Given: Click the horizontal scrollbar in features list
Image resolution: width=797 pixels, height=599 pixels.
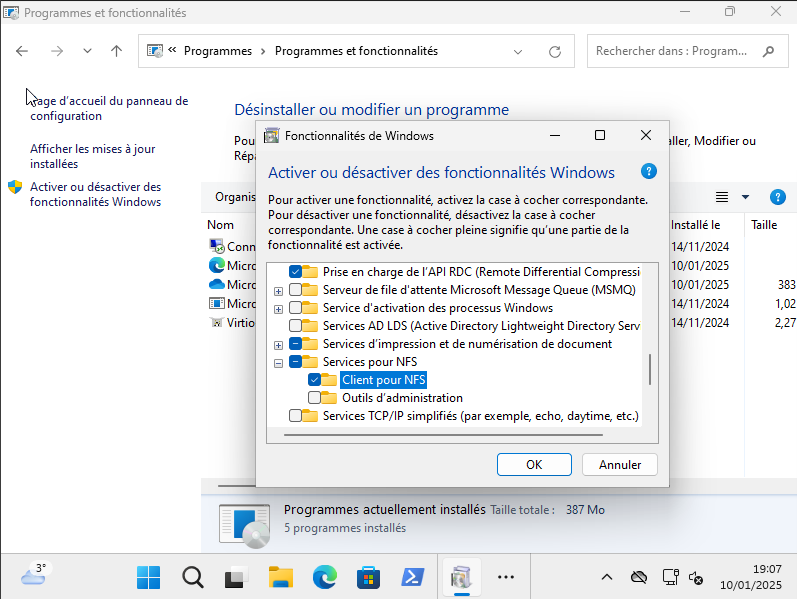Looking at the screenshot, I should coord(443,435).
